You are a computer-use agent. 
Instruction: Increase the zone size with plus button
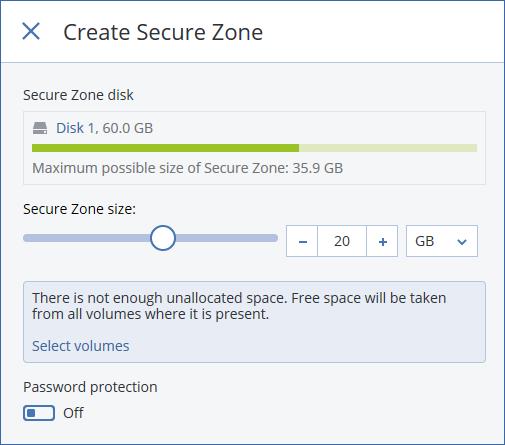click(382, 241)
